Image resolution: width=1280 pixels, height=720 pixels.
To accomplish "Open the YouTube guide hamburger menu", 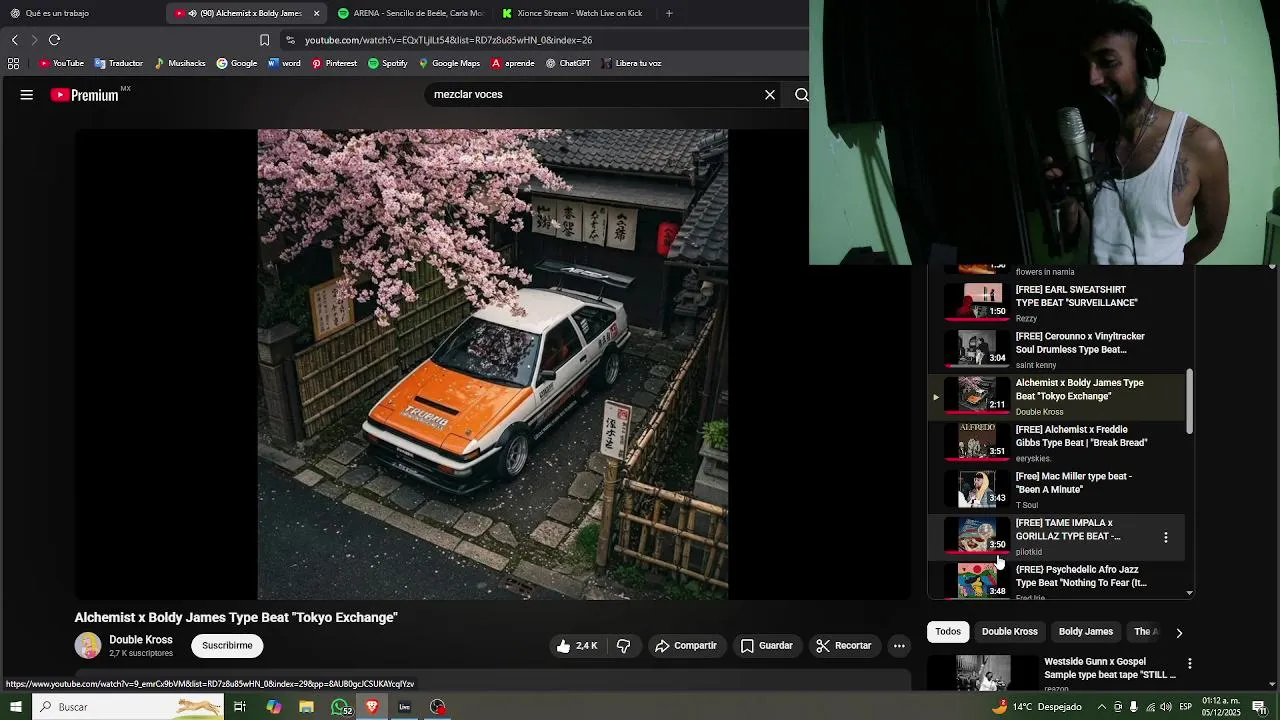I will coord(27,95).
